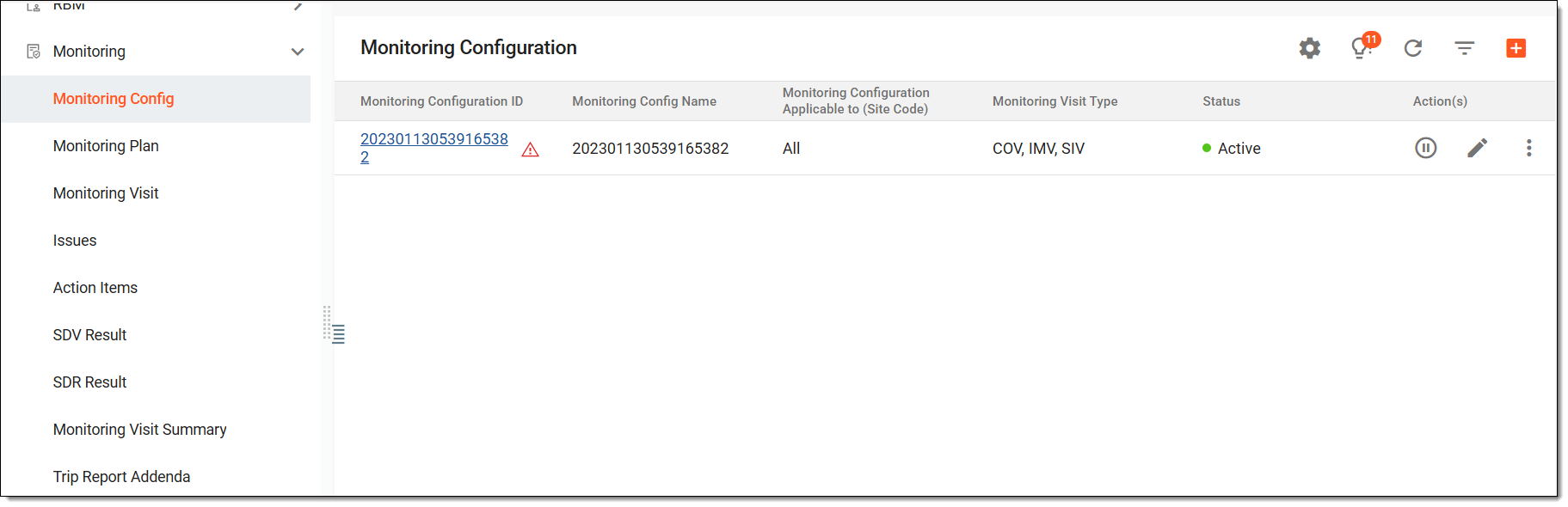Click the Monitoring Visit Type column header

pyautogui.click(x=1055, y=101)
